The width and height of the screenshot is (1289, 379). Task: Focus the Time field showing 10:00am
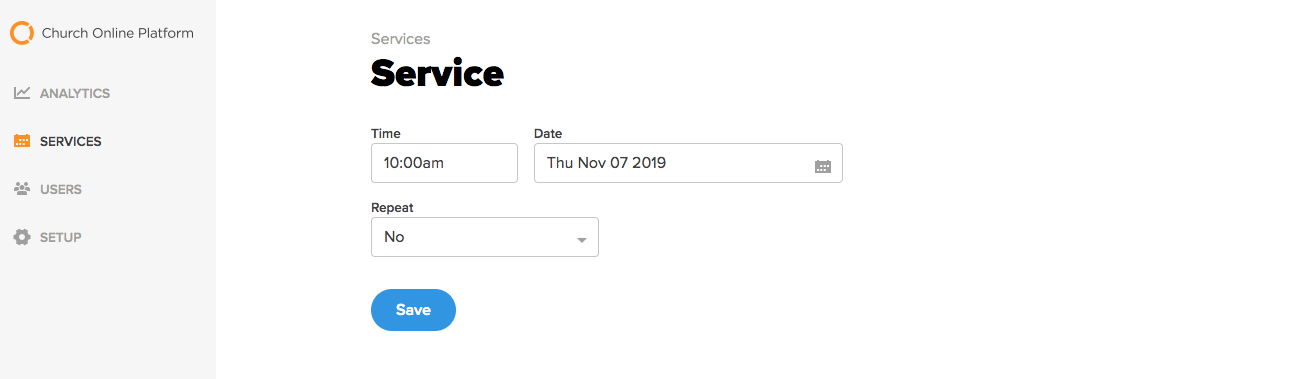coord(444,163)
